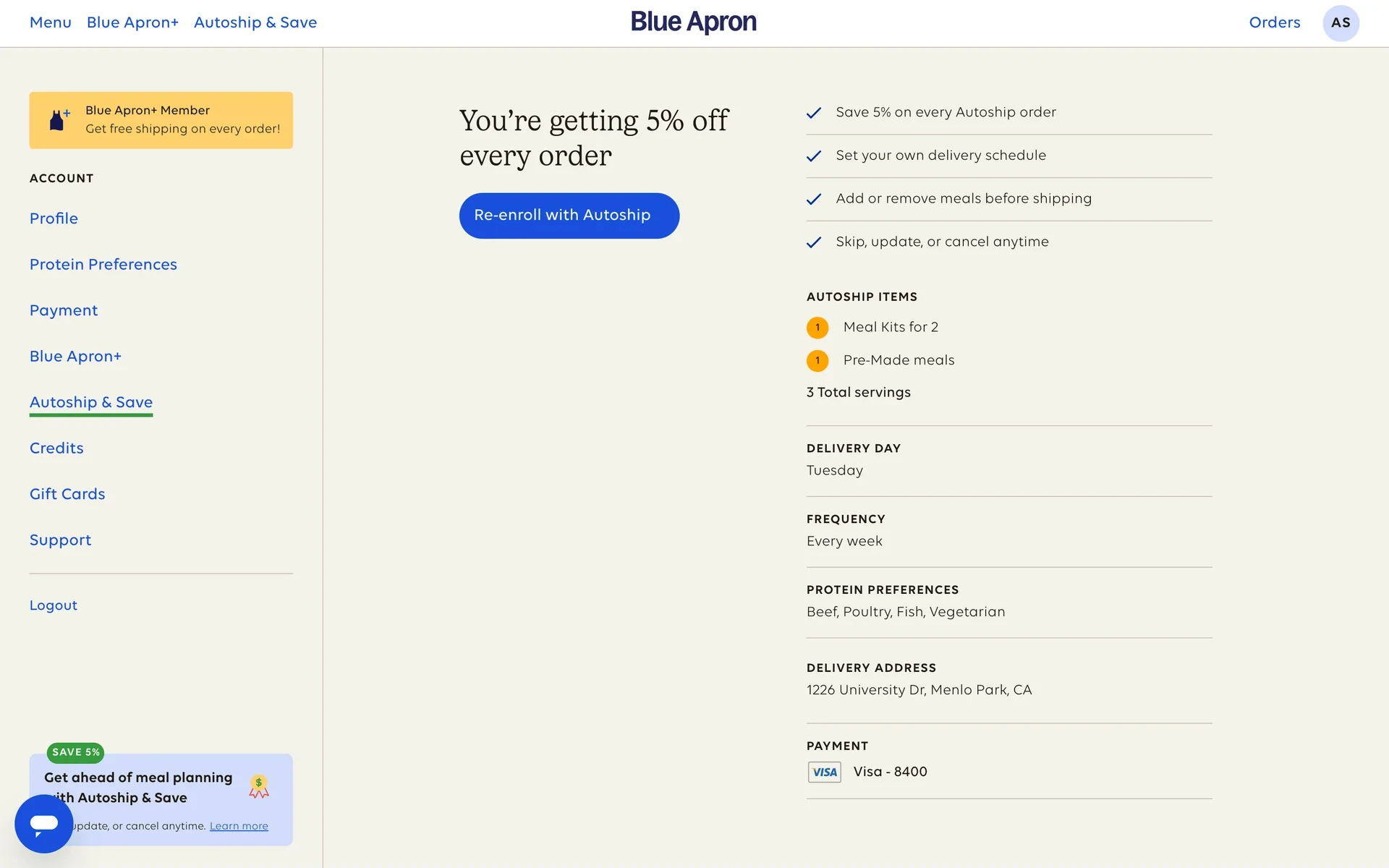
Task: Click the DELIVERY DAY section label
Action: 854,448
